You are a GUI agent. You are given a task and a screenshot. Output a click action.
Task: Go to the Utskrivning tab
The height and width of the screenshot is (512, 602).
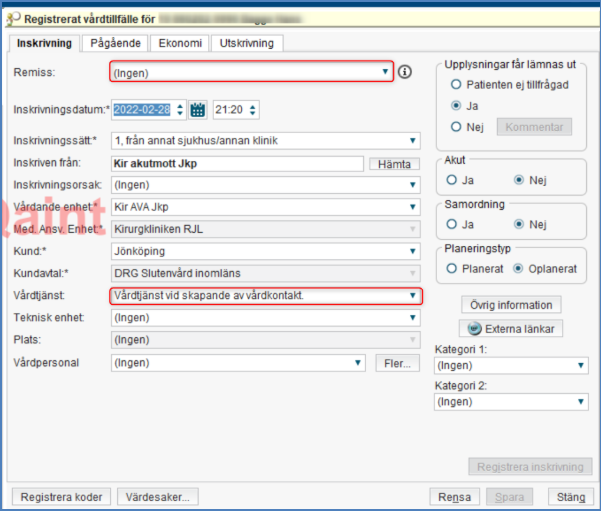click(247, 43)
